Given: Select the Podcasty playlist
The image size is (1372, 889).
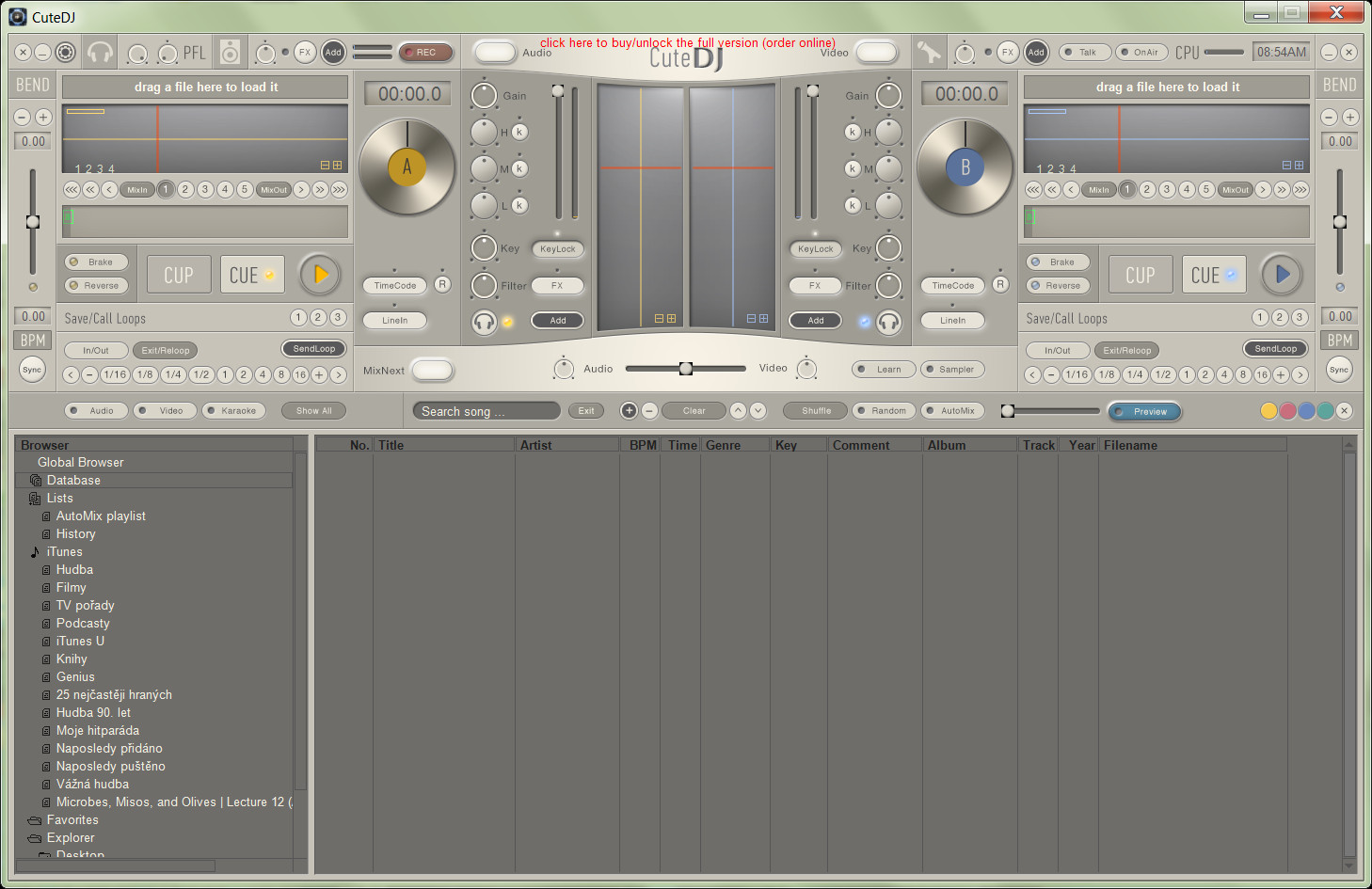Looking at the screenshot, I should pyautogui.click(x=83, y=624).
